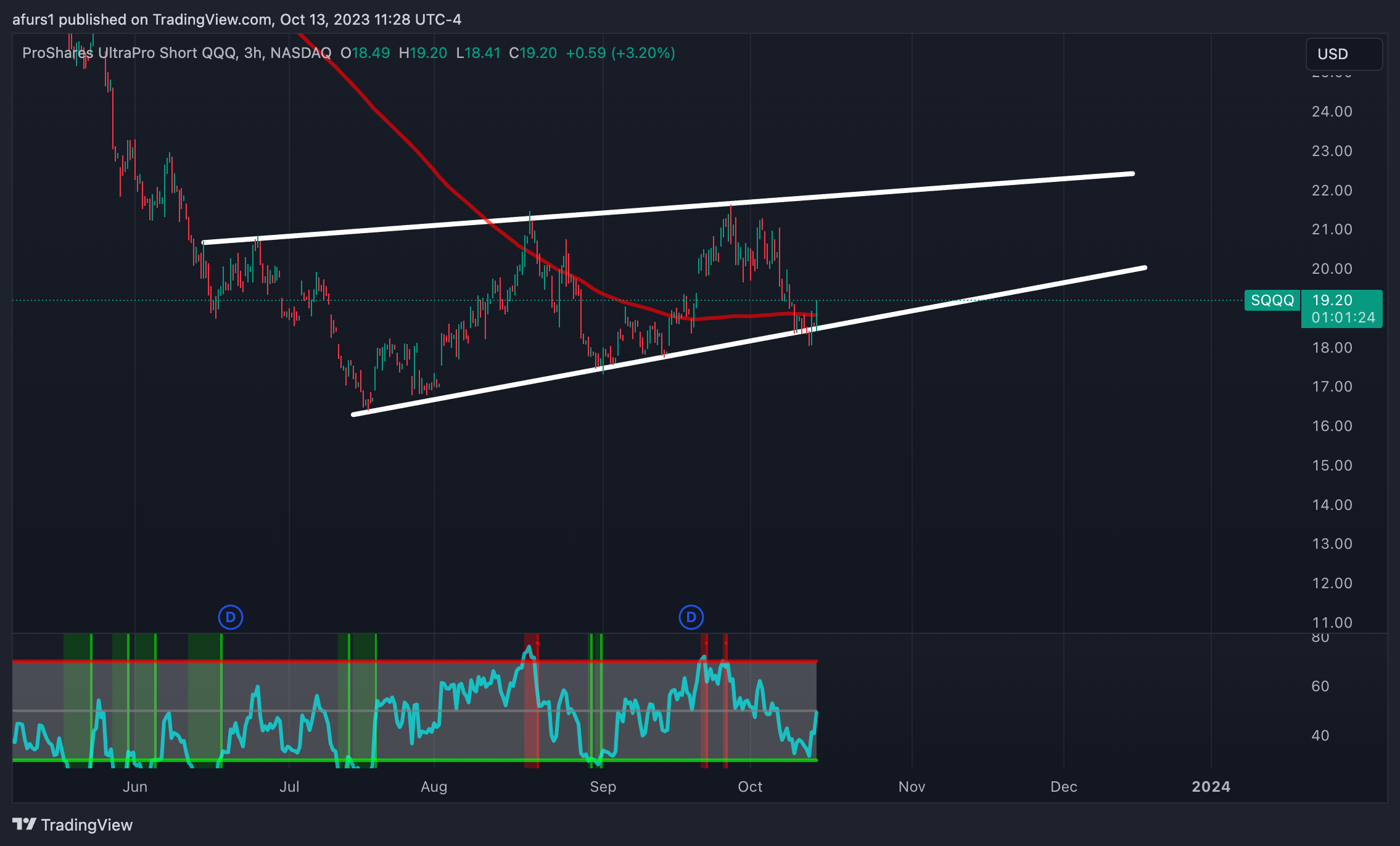Click the 2024 label on time axis
The height and width of the screenshot is (846, 1400).
[x=1211, y=787]
